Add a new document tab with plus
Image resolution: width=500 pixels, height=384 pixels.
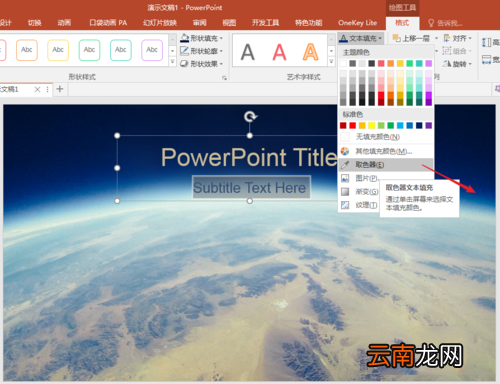(60, 89)
